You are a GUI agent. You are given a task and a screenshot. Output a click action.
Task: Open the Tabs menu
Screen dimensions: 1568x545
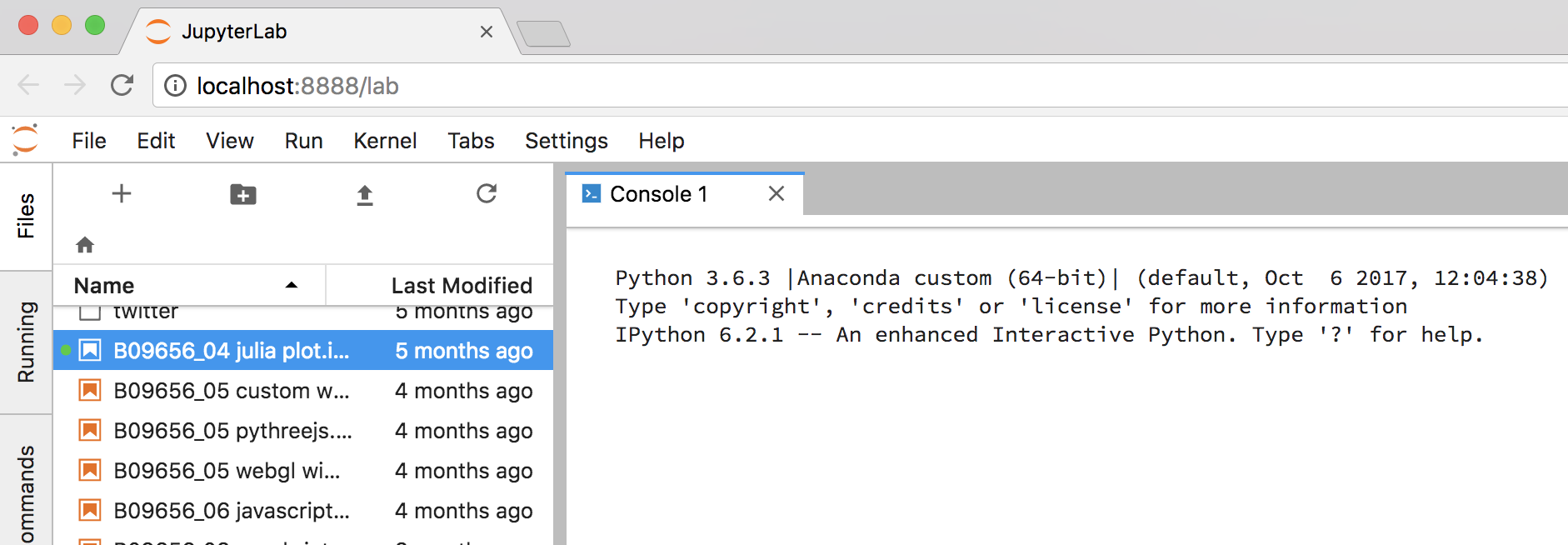tap(471, 141)
